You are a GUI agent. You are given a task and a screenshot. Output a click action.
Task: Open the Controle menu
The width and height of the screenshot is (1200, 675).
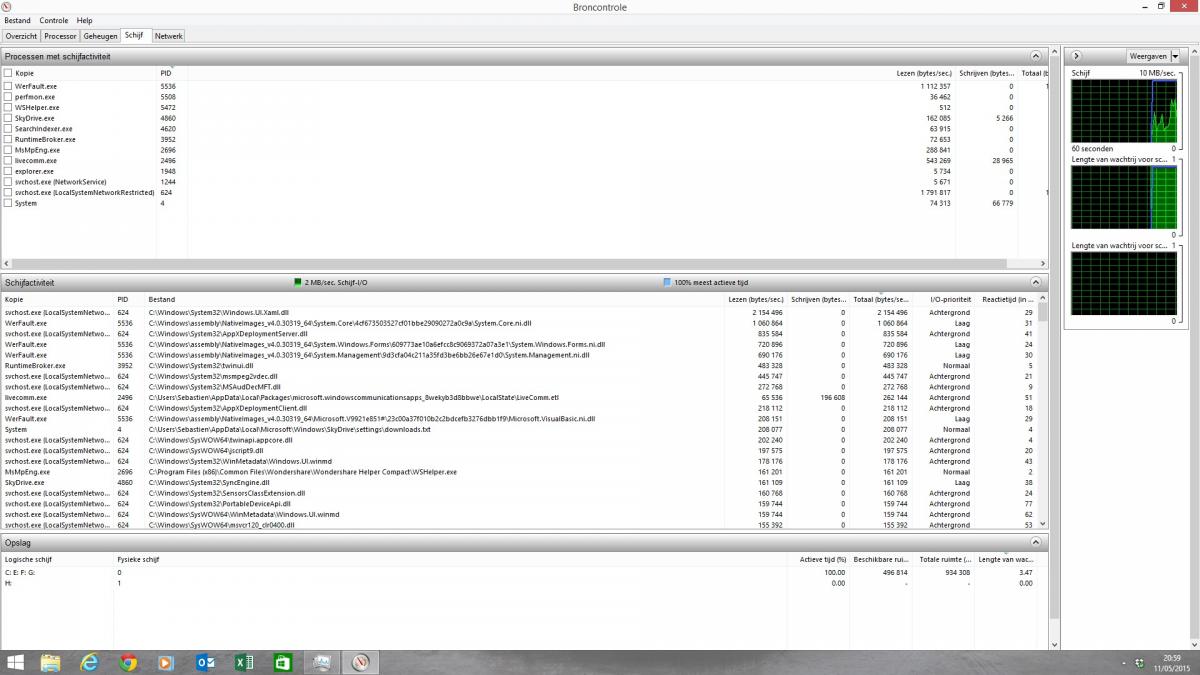tap(54, 20)
